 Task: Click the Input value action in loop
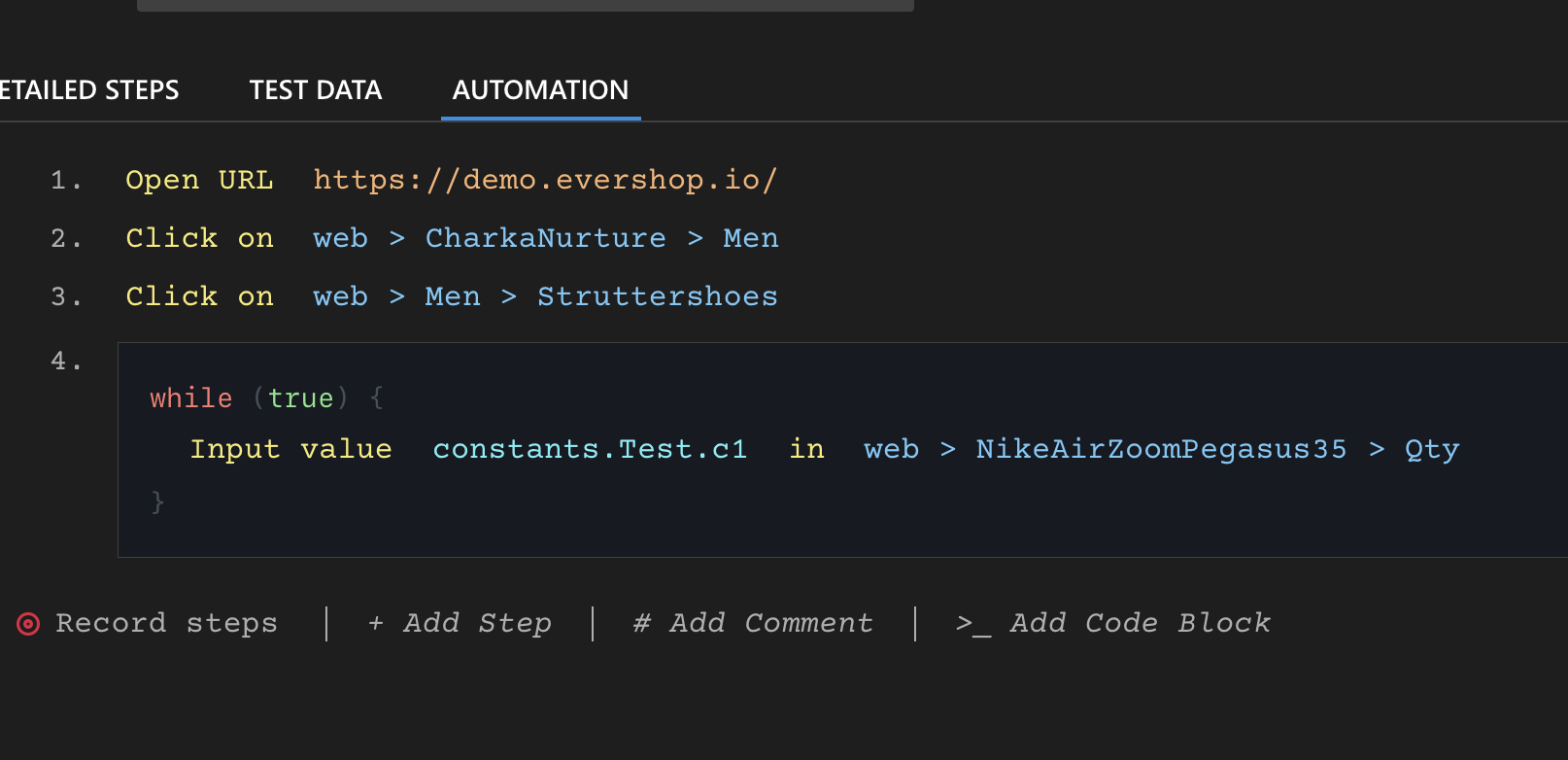(x=290, y=449)
